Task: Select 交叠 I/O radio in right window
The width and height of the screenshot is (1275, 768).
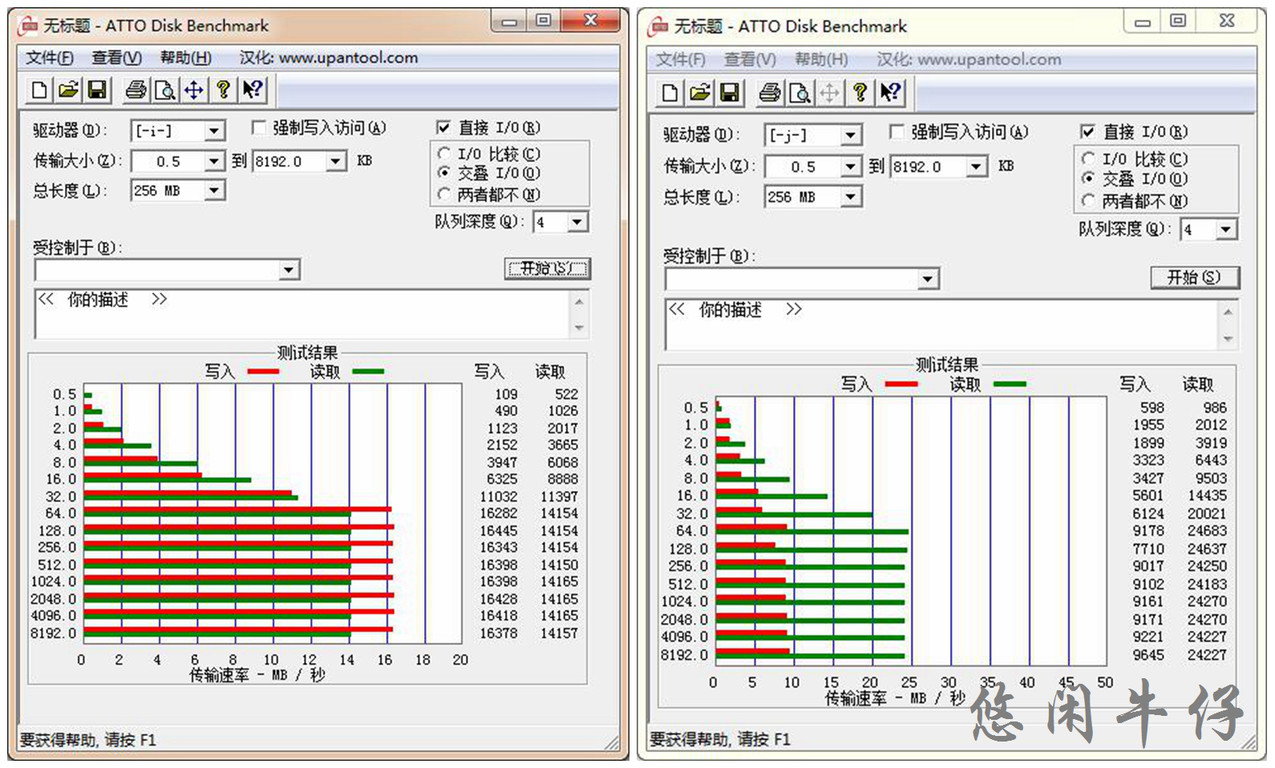Action: tap(1089, 179)
